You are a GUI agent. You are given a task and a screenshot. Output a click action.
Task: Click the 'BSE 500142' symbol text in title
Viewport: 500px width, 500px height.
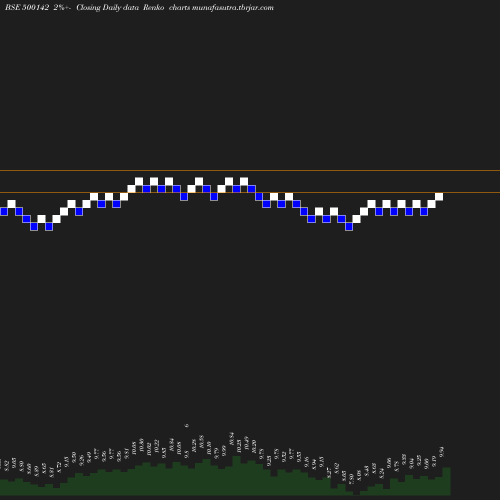pos(27,8)
